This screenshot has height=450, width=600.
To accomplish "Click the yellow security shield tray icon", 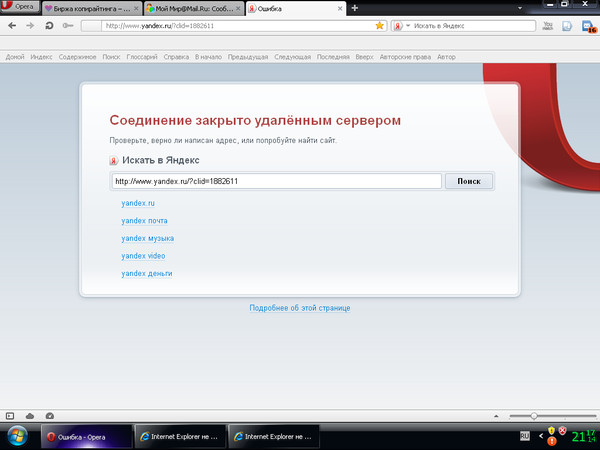I will coord(551,431).
